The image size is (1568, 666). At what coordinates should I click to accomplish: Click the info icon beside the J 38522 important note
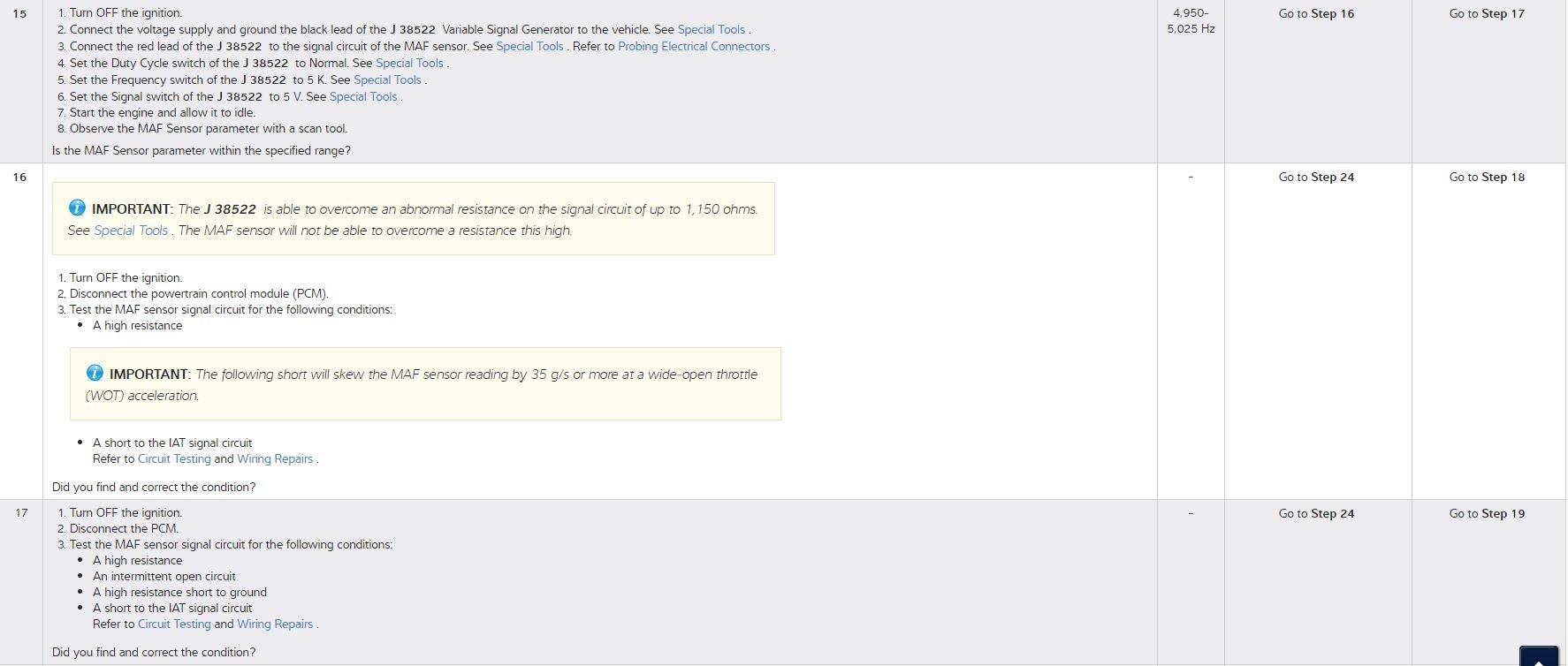pyautogui.click(x=77, y=208)
